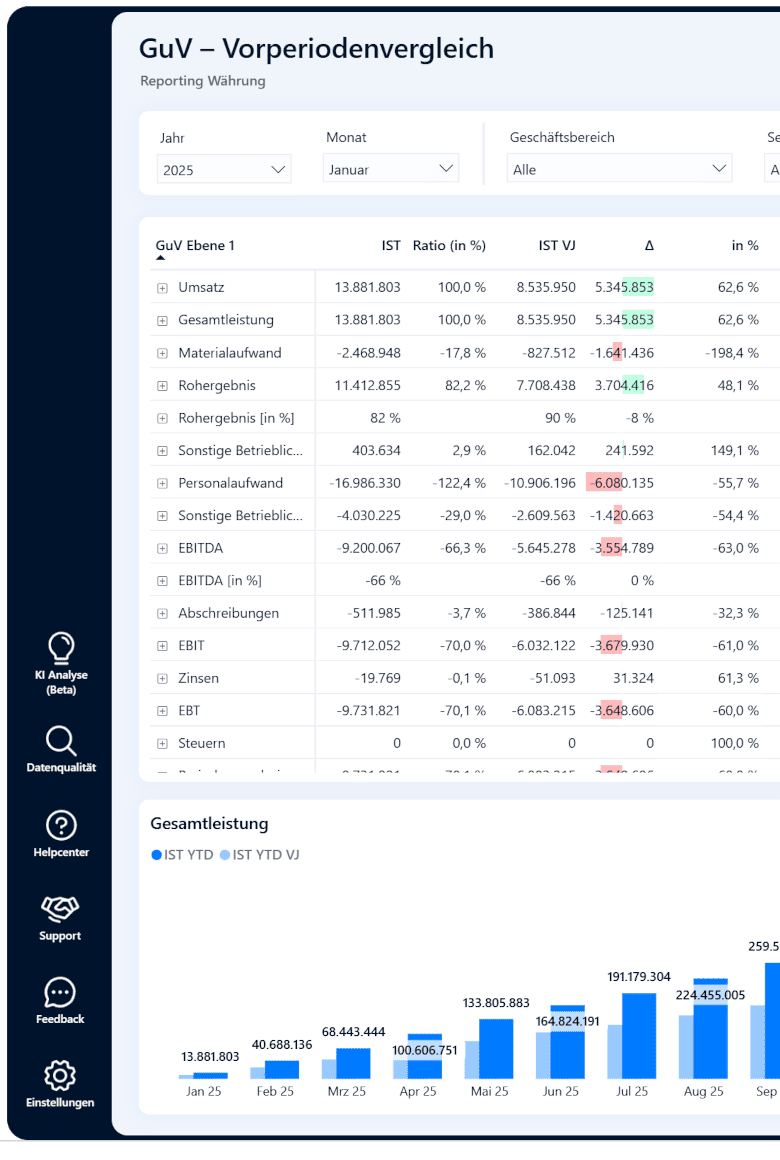Select the Jan 25 dark blue bar
The width and height of the screenshot is (780, 1160).
pyautogui.click(x=210, y=1076)
